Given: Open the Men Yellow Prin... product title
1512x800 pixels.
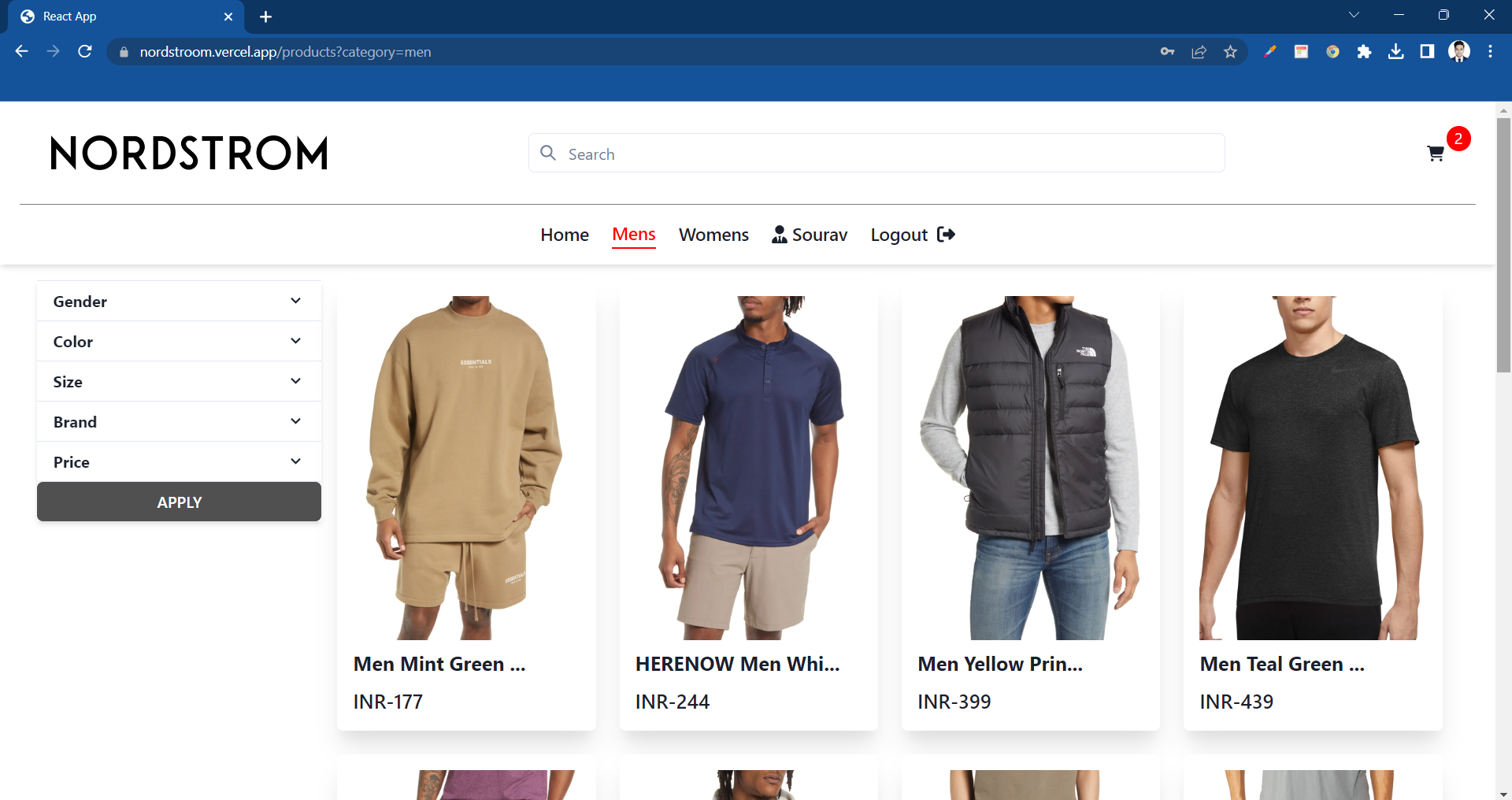Looking at the screenshot, I should point(1000,664).
